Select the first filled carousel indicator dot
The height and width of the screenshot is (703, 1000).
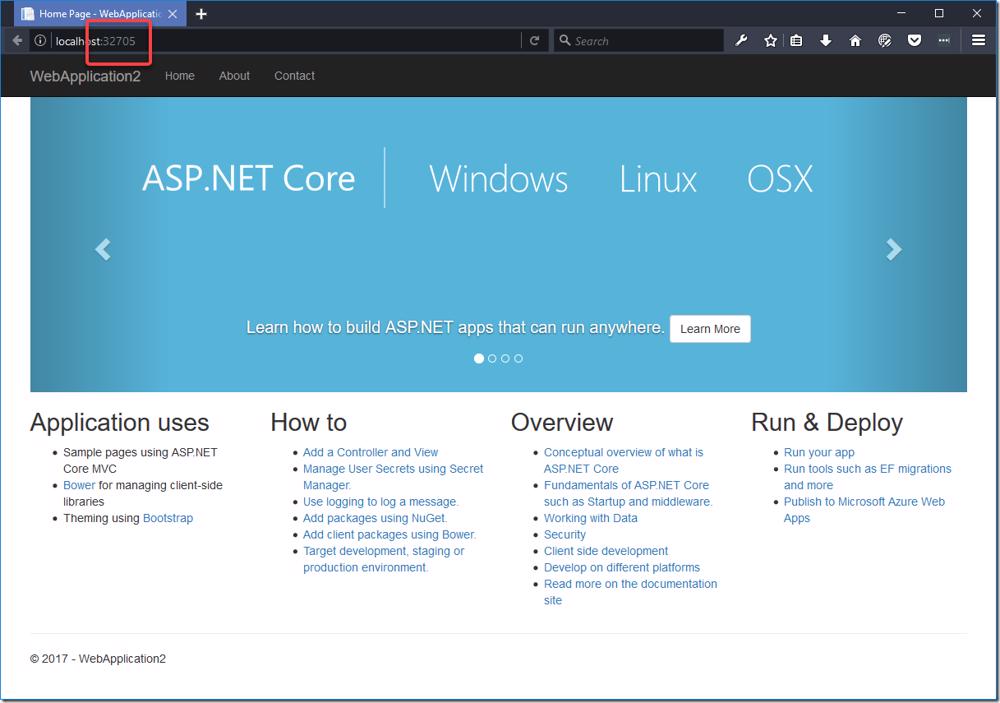479,359
